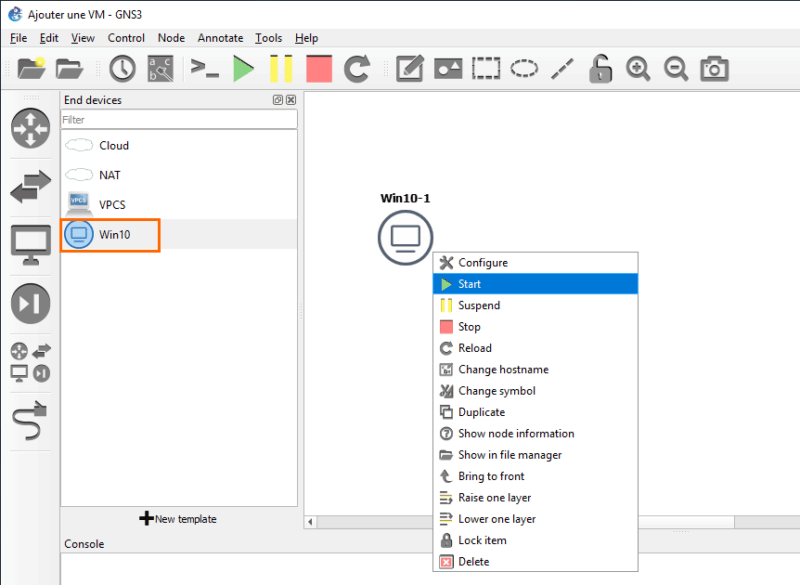
Task: Click the zoom in magnifier icon
Action: coord(638,69)
